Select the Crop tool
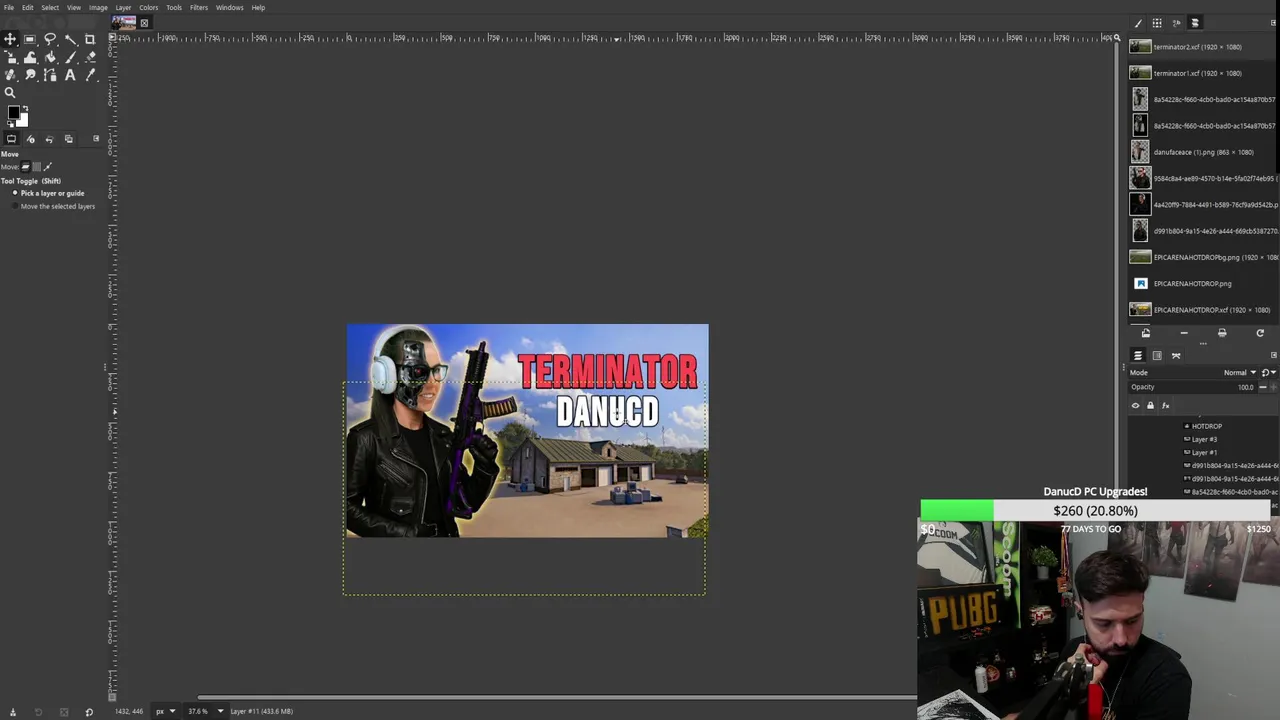1280x720 pixels. click(89, 39)
